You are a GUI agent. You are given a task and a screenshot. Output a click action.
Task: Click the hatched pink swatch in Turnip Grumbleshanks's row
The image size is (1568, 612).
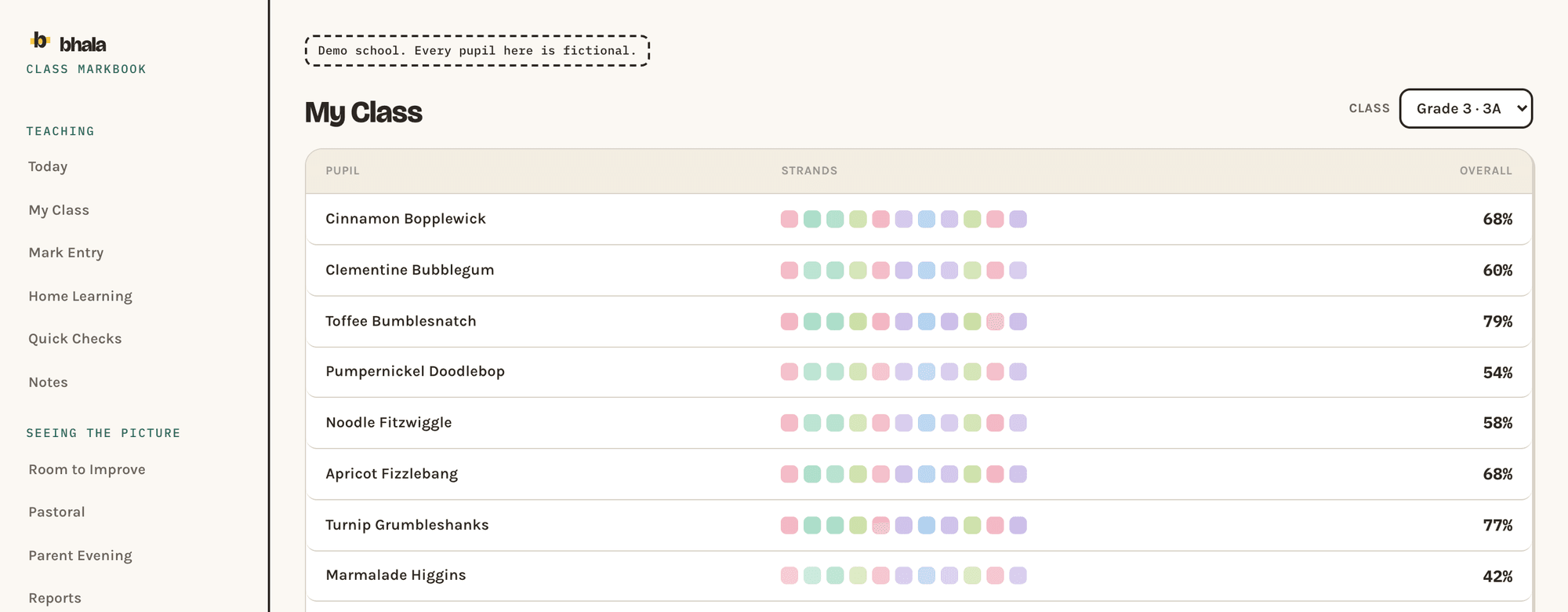pos(881,525)
